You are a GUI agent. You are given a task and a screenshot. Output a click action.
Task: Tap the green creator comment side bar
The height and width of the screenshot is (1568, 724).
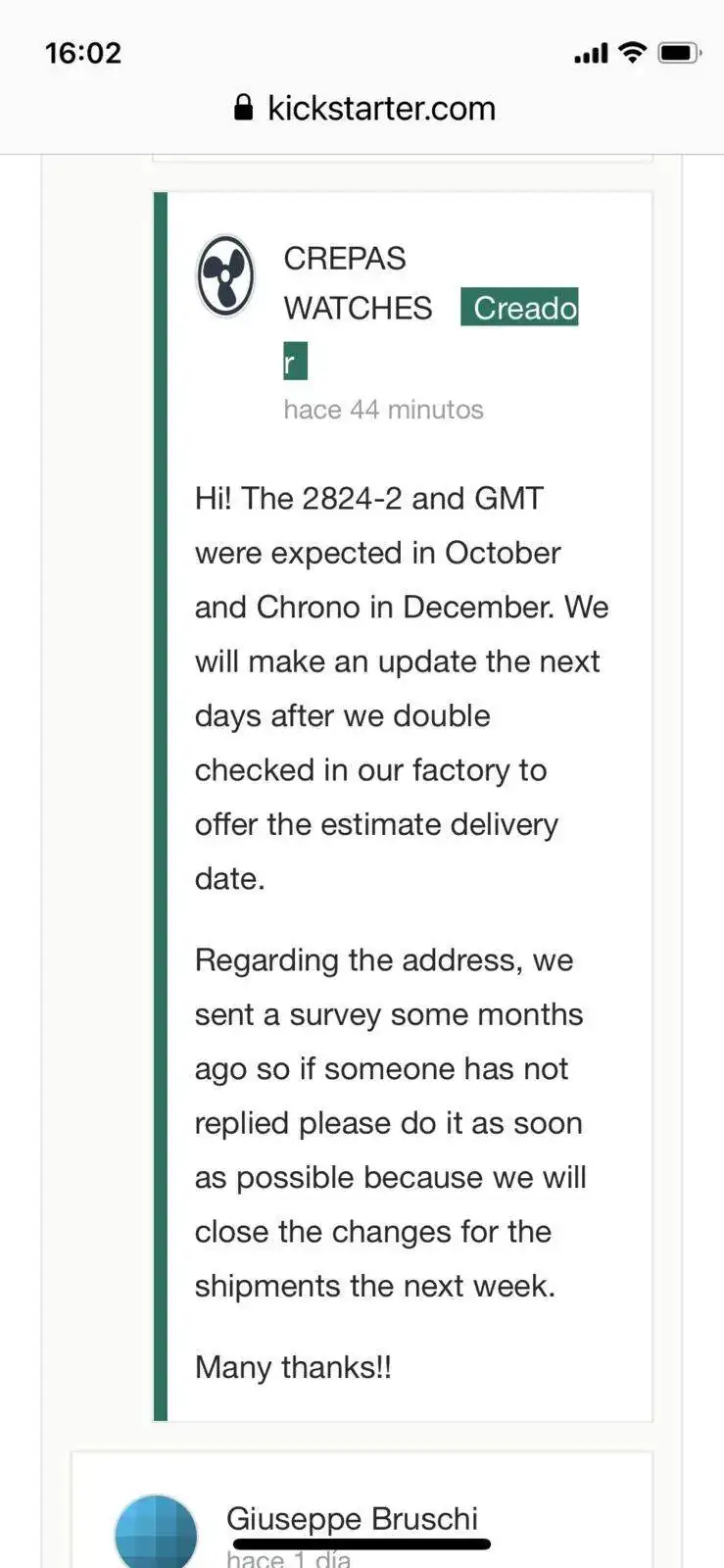click(161, 807)
